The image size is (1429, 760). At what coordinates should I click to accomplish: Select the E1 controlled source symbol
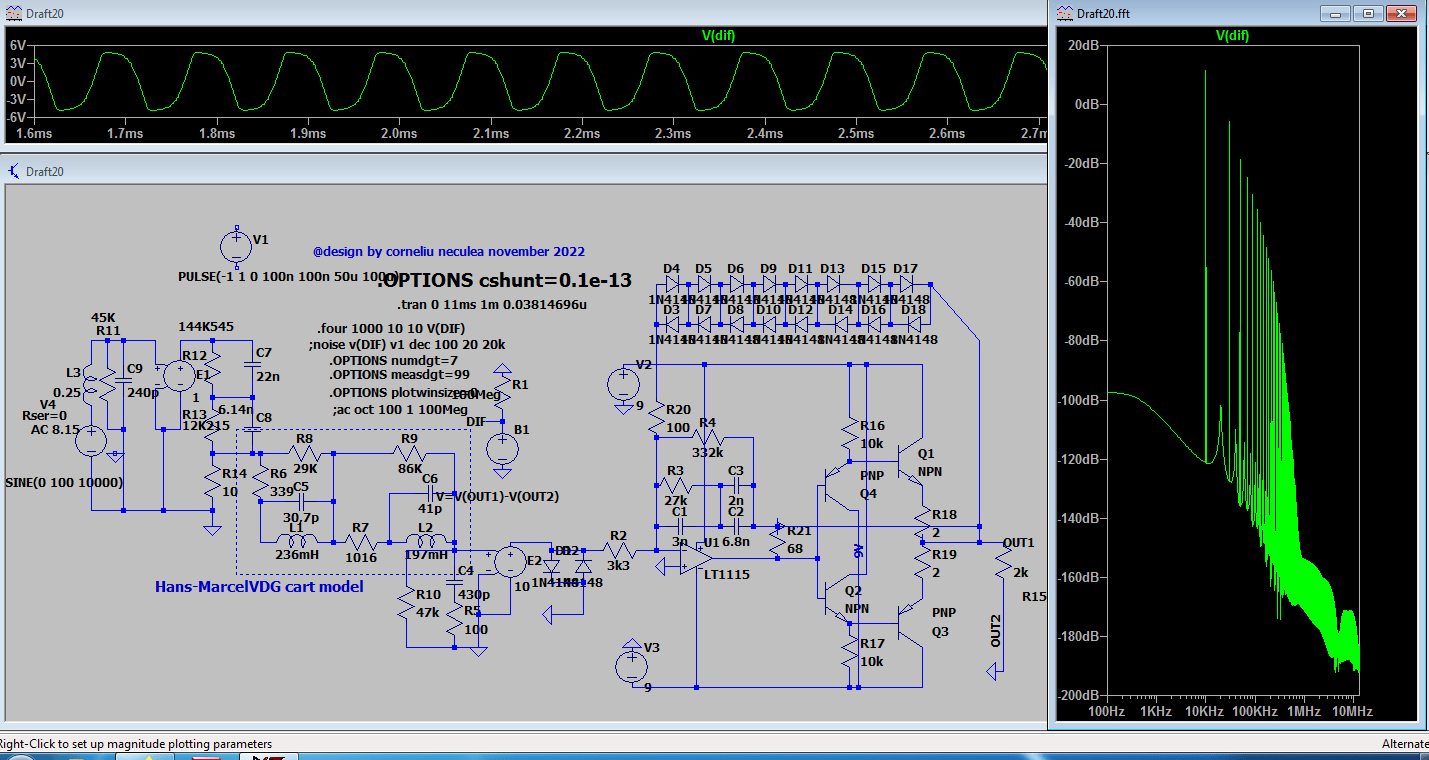click(x=180, y=376)
